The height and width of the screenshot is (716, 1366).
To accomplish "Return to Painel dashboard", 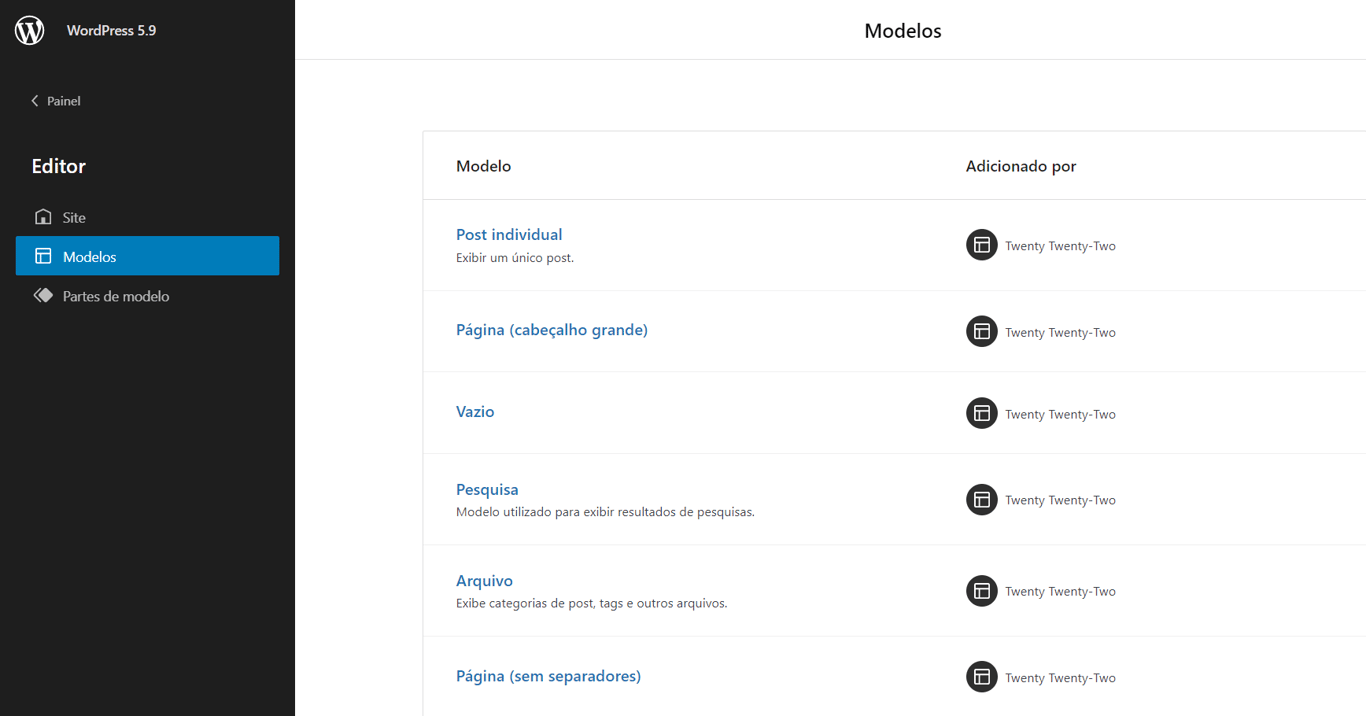I will click(63, 101).
